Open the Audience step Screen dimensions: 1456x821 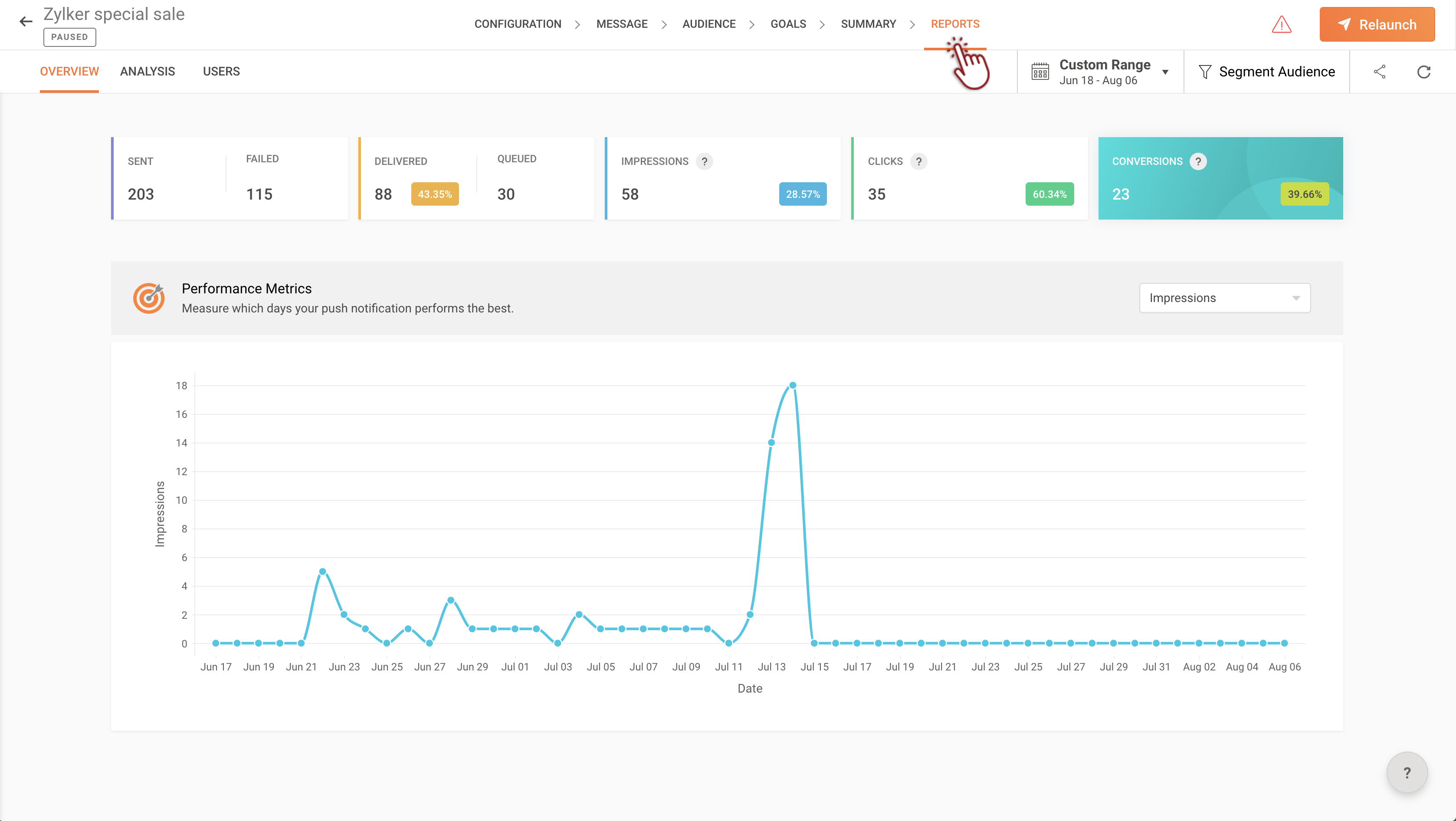708,24
